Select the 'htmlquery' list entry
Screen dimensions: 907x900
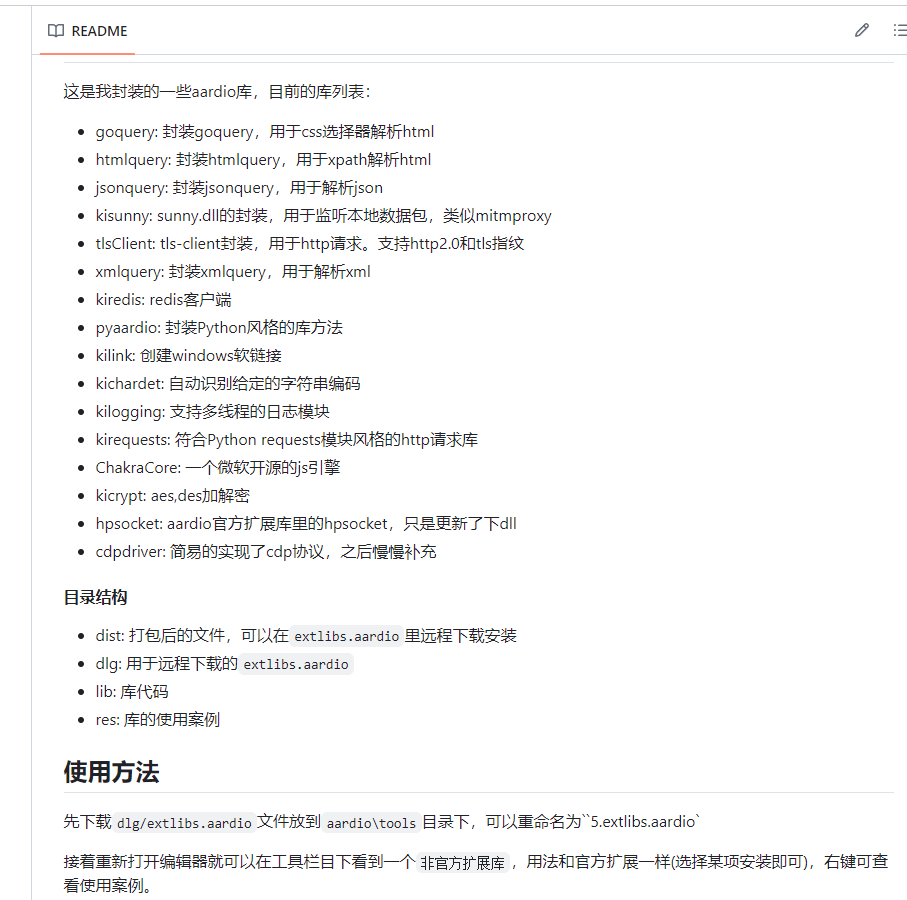pyautogui.click(x=263, y=160)
